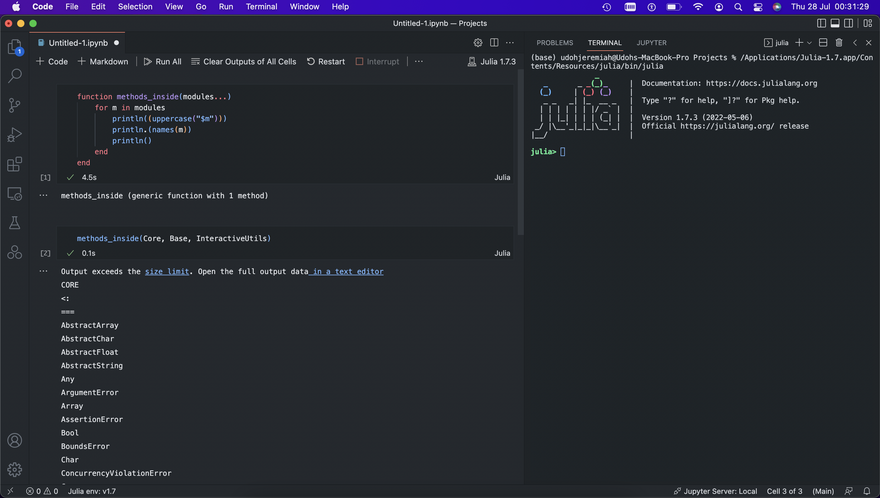Click the split editor icon
The width and height of the screenshot is (880, 498).
(494, 43)
